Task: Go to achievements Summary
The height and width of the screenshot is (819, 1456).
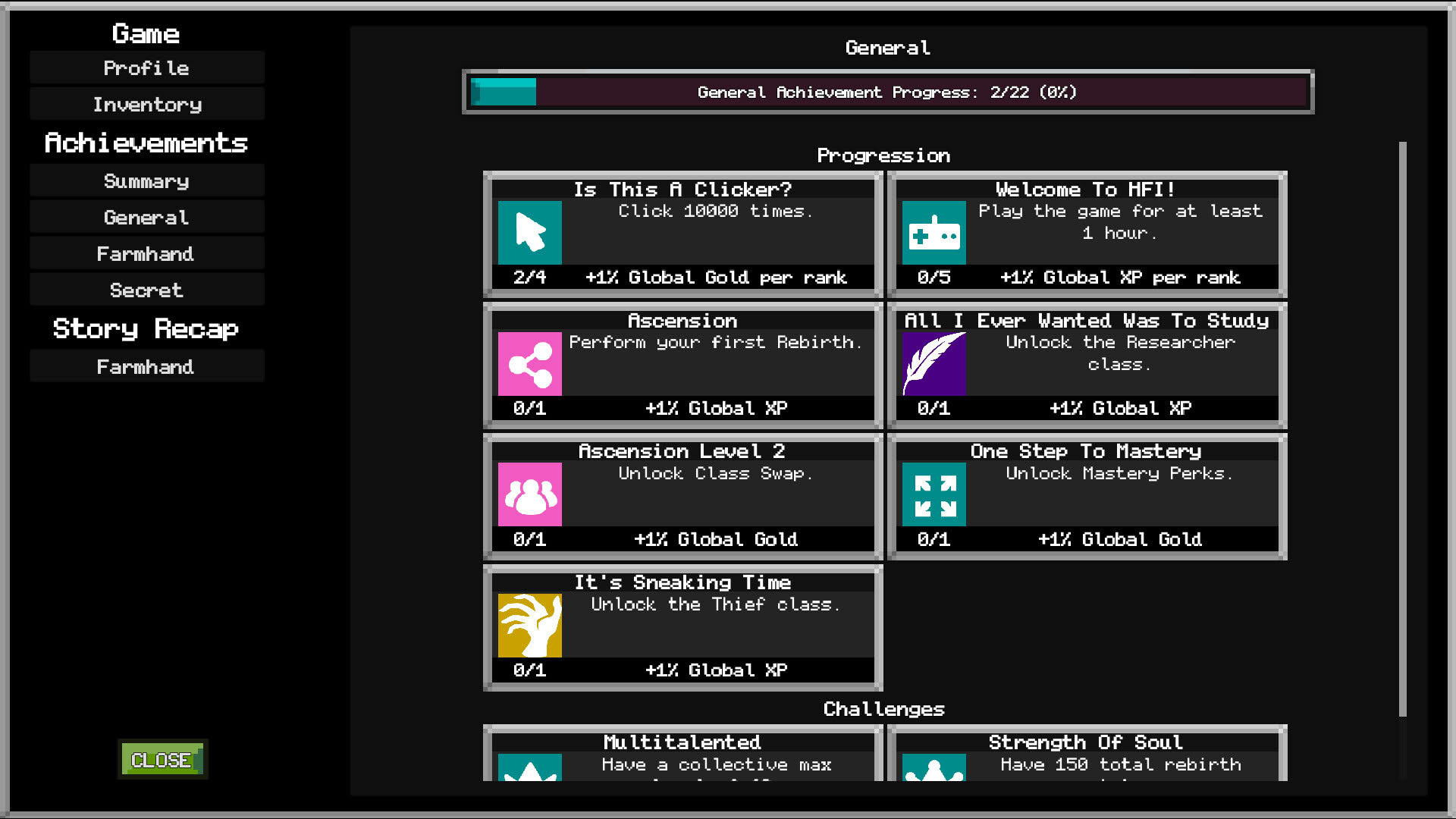Action: 146,180
